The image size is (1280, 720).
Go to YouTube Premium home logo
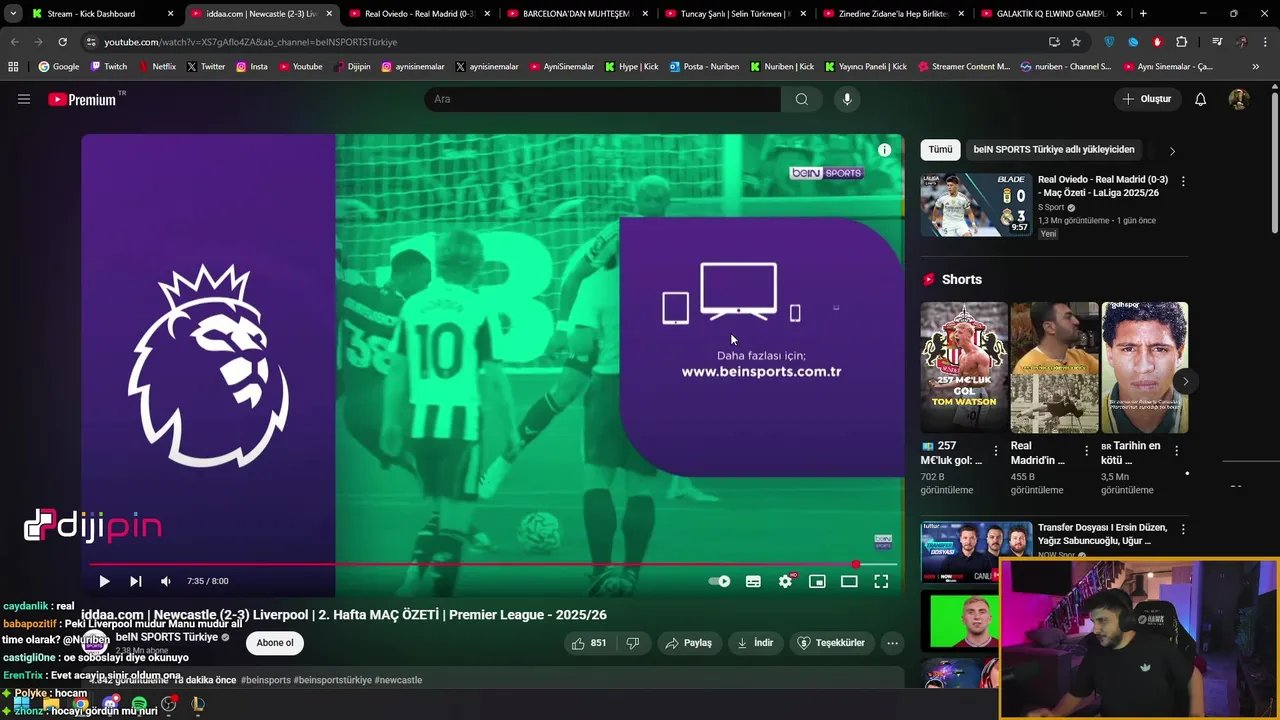pyautogui.click(x=85, y=99)
